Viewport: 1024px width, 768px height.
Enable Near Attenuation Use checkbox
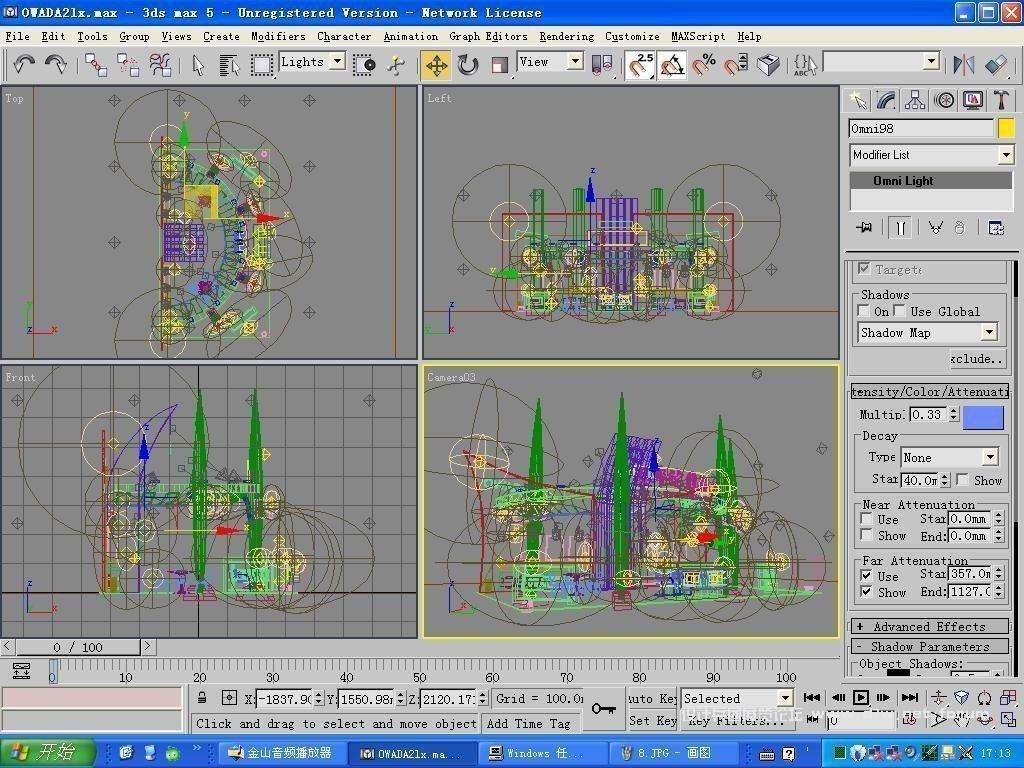coord(866,519)
